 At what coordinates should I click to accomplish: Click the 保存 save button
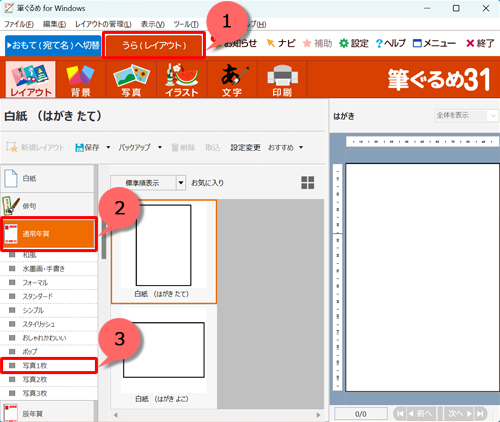tap(87, 147)
